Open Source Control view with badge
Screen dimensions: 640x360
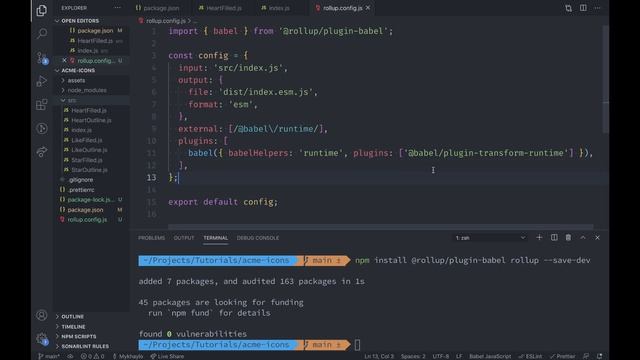(42, 58)
